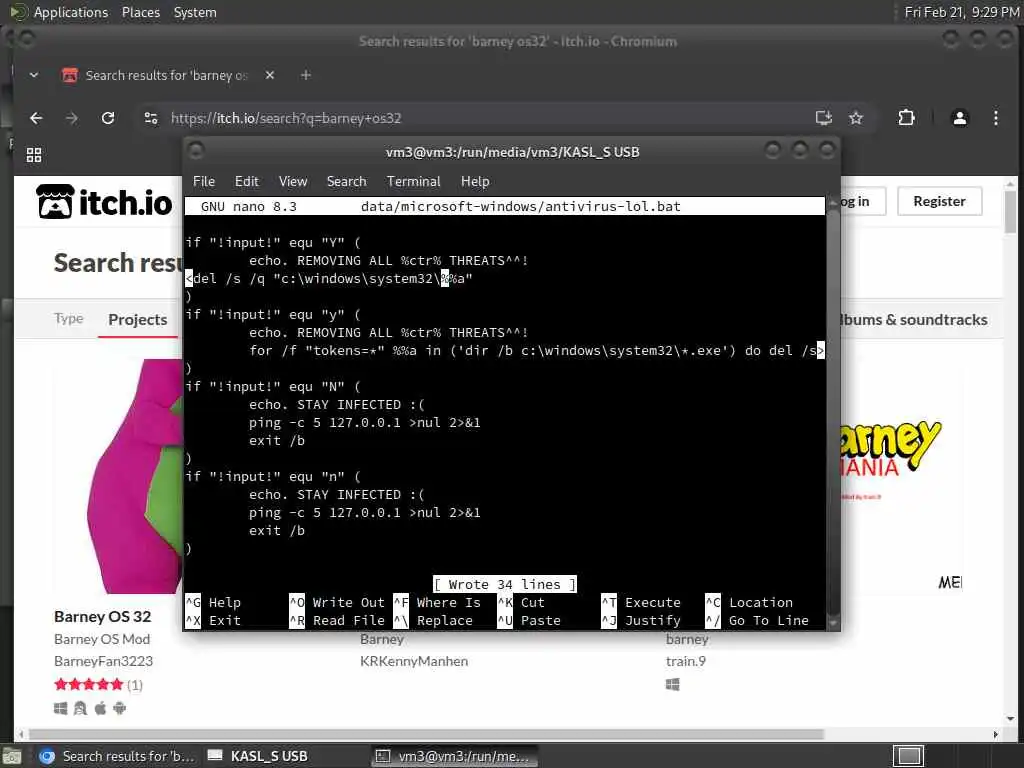Click the Chromium forward arrow
The height and width of the screenshot is (768, 1024).
click(x=72, y=118)
